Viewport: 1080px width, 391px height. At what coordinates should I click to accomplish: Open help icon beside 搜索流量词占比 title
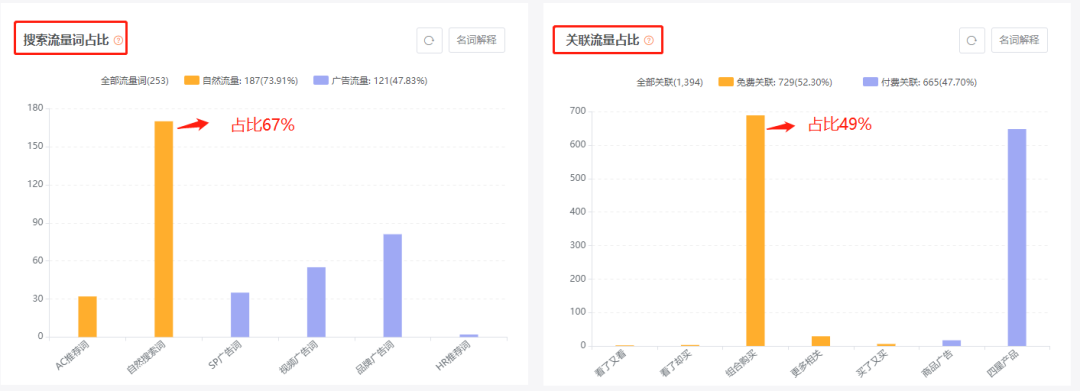click(x=118, y=41)
